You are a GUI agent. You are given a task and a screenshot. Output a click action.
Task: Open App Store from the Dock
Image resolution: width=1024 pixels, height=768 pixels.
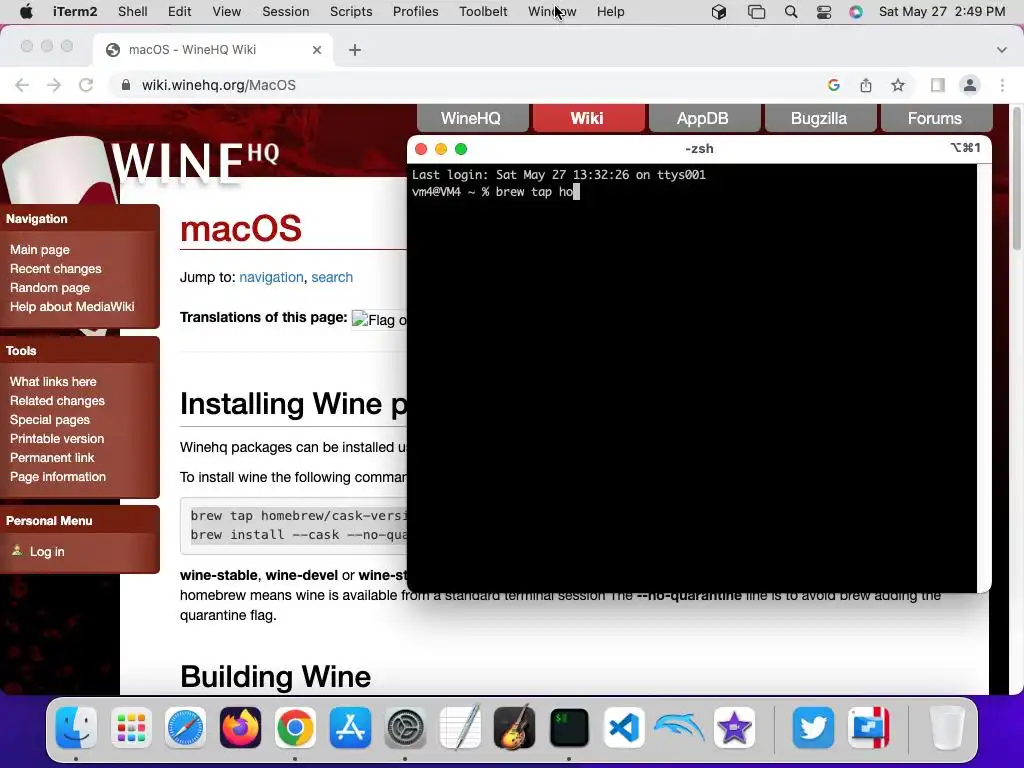click(x=350, y=728)
